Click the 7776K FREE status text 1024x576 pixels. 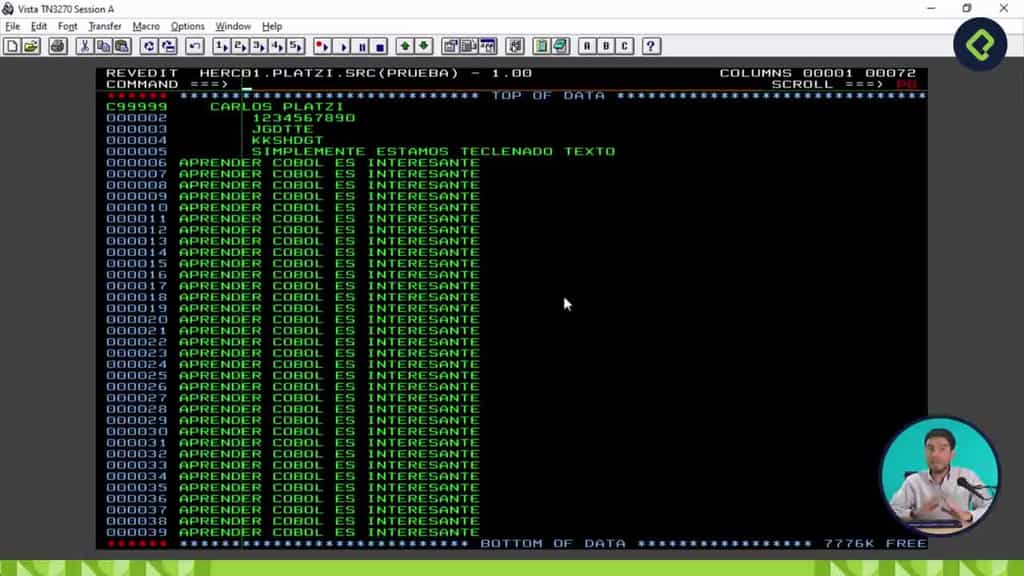pyautogui.click(x=875, y=543)
